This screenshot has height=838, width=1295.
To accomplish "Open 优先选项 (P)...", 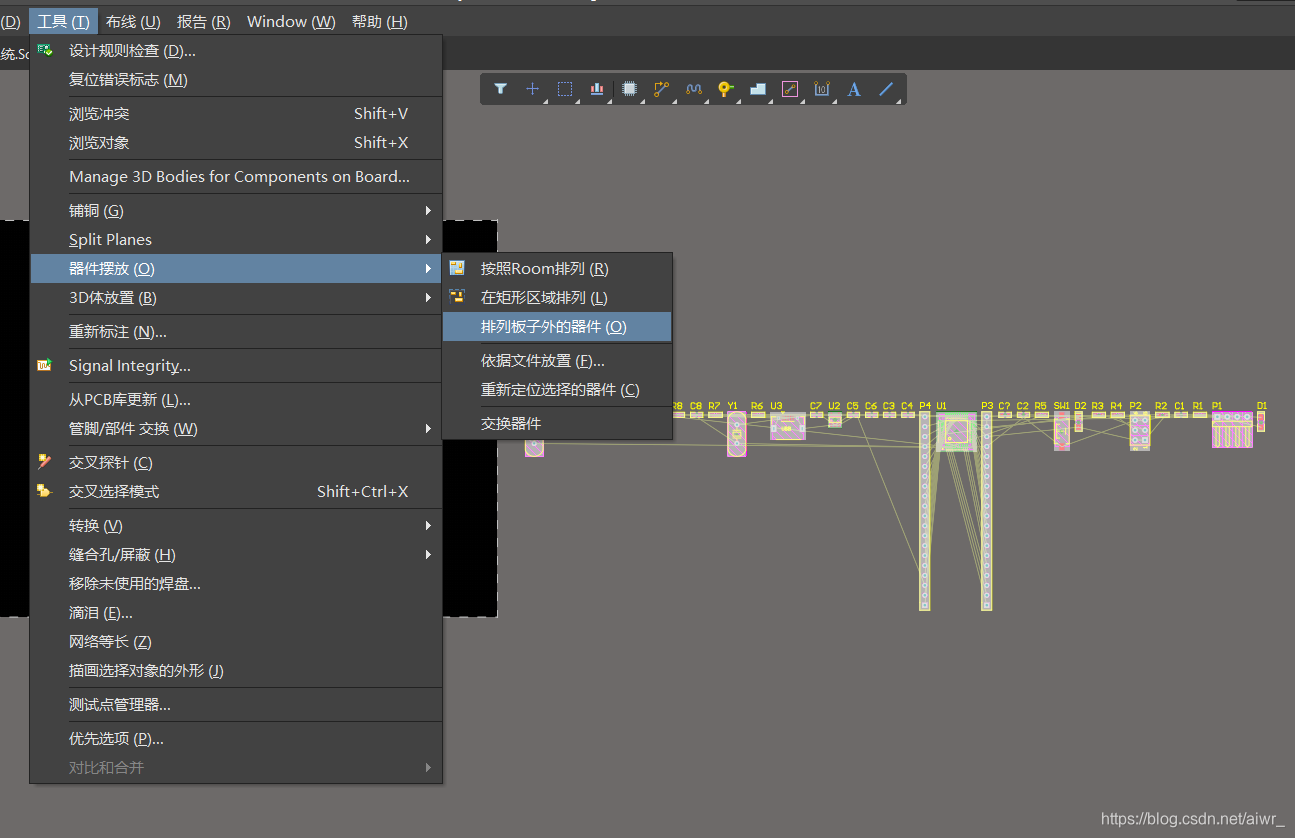I will (236, 738).
